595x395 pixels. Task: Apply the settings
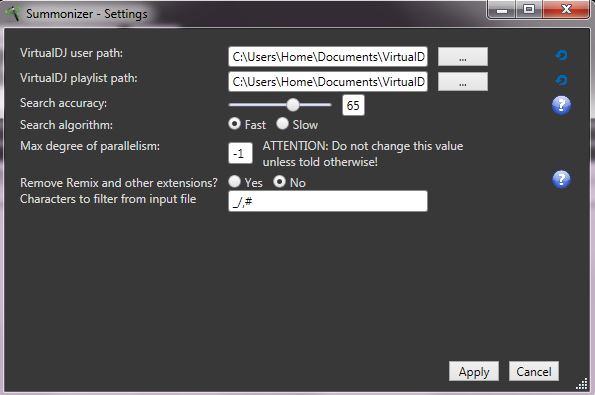pos(474,371)
